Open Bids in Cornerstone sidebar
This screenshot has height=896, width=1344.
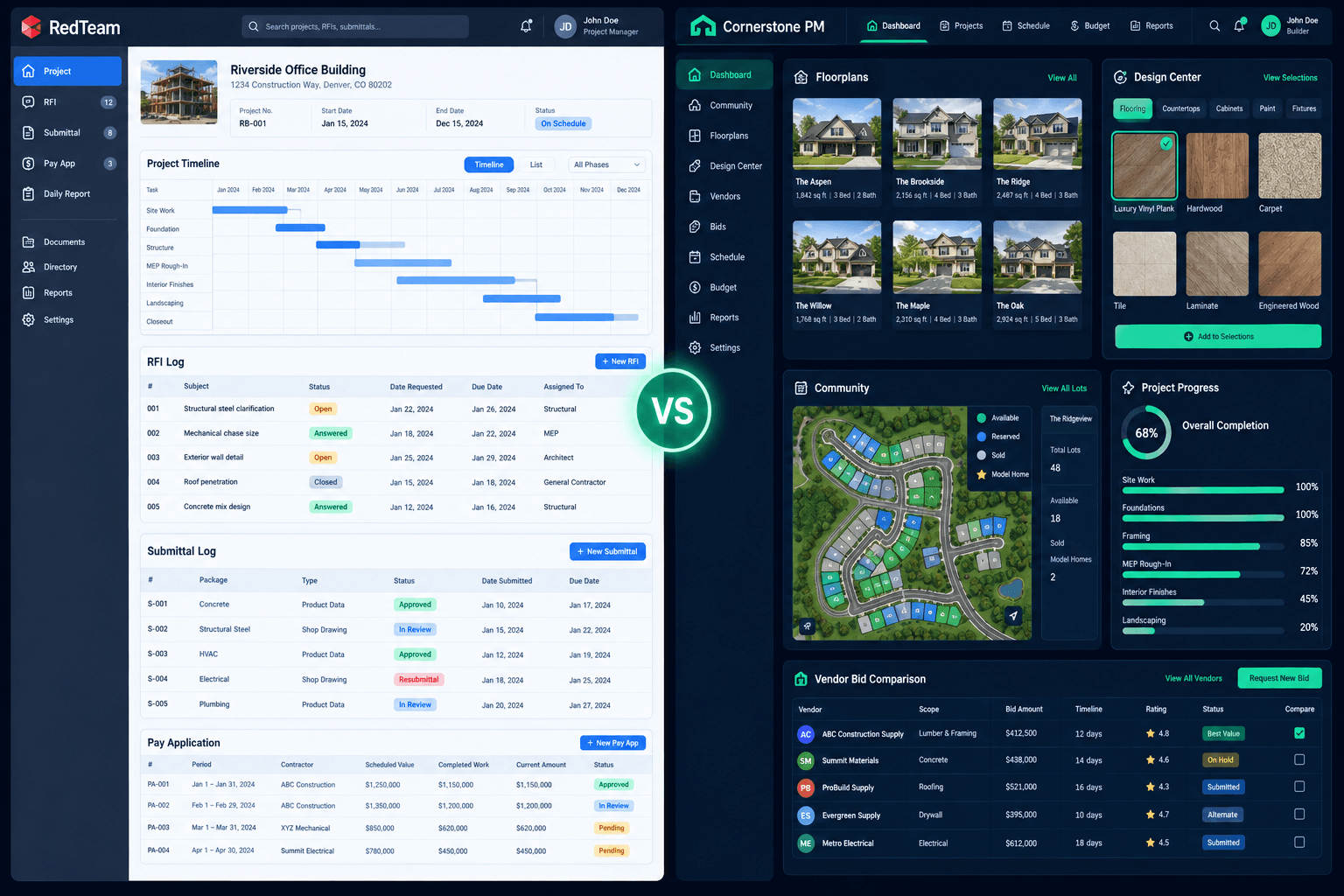tap(724, 227)
